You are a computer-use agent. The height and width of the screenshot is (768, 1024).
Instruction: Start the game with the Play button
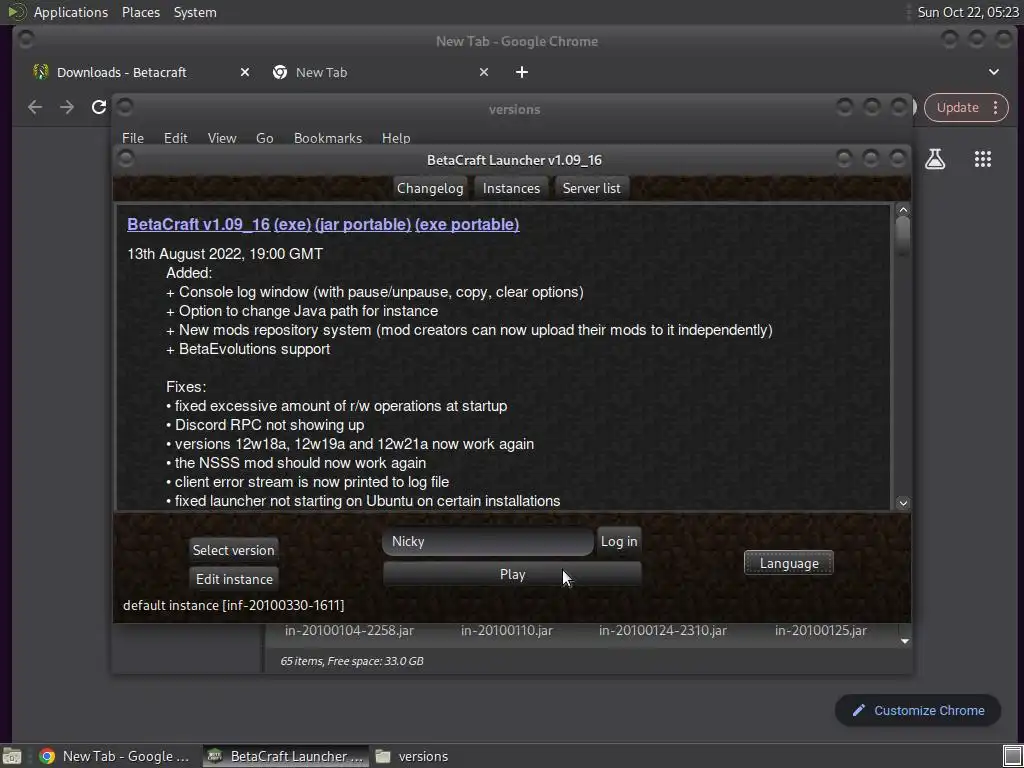512,574
